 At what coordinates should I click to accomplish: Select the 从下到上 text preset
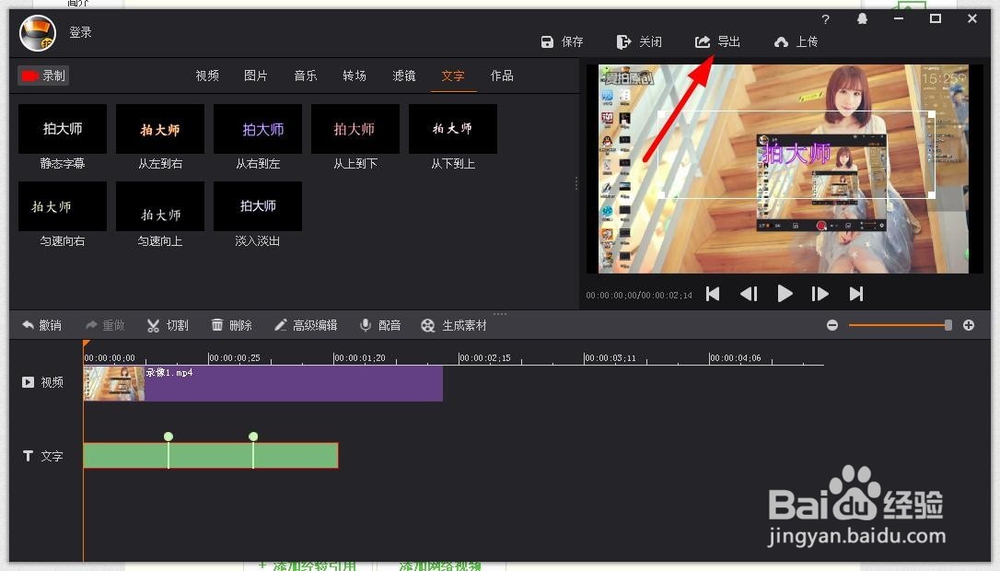[x=453, y=130]
